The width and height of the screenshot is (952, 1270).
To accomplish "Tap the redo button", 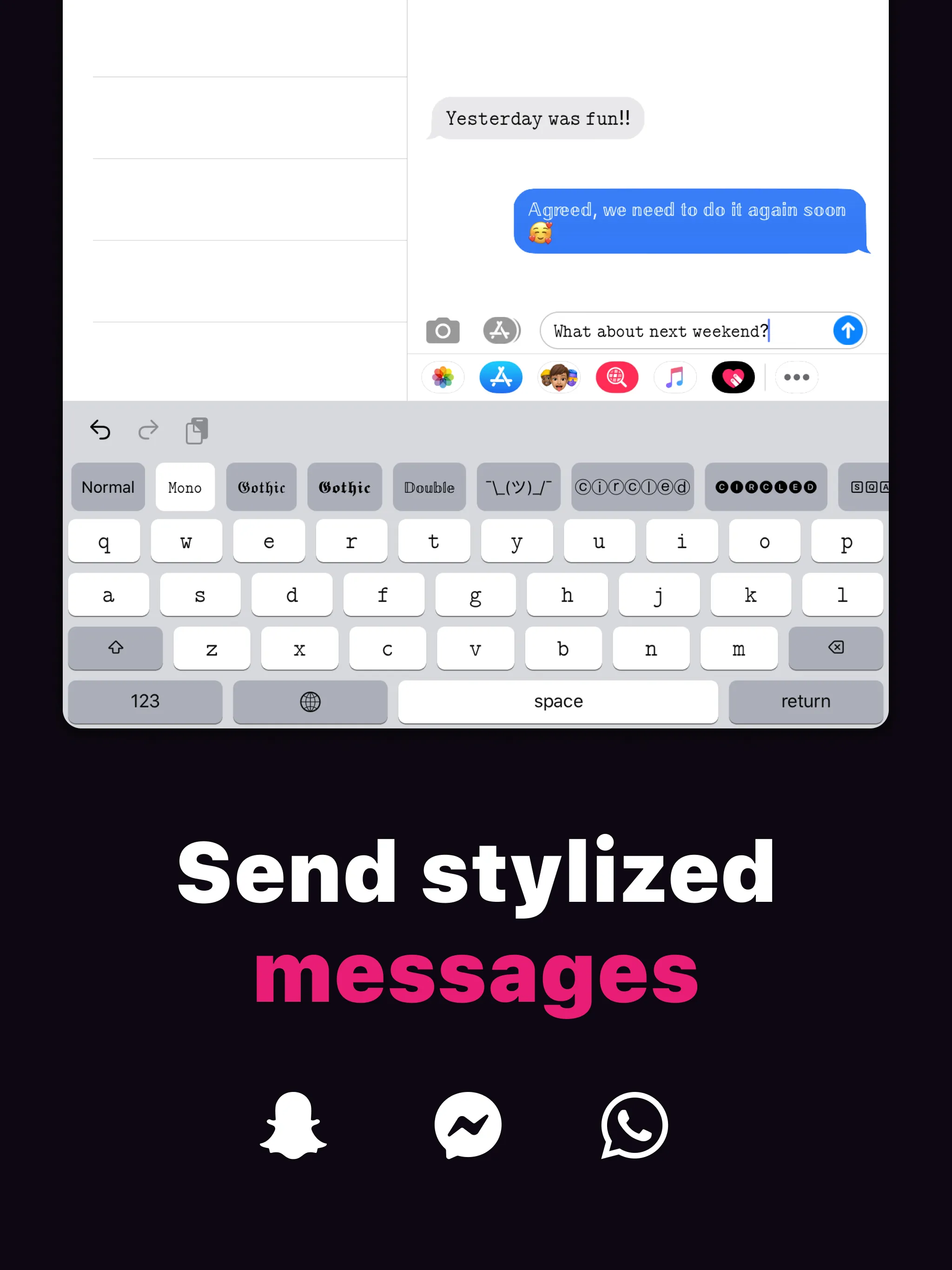I will [x=148, y=430].
